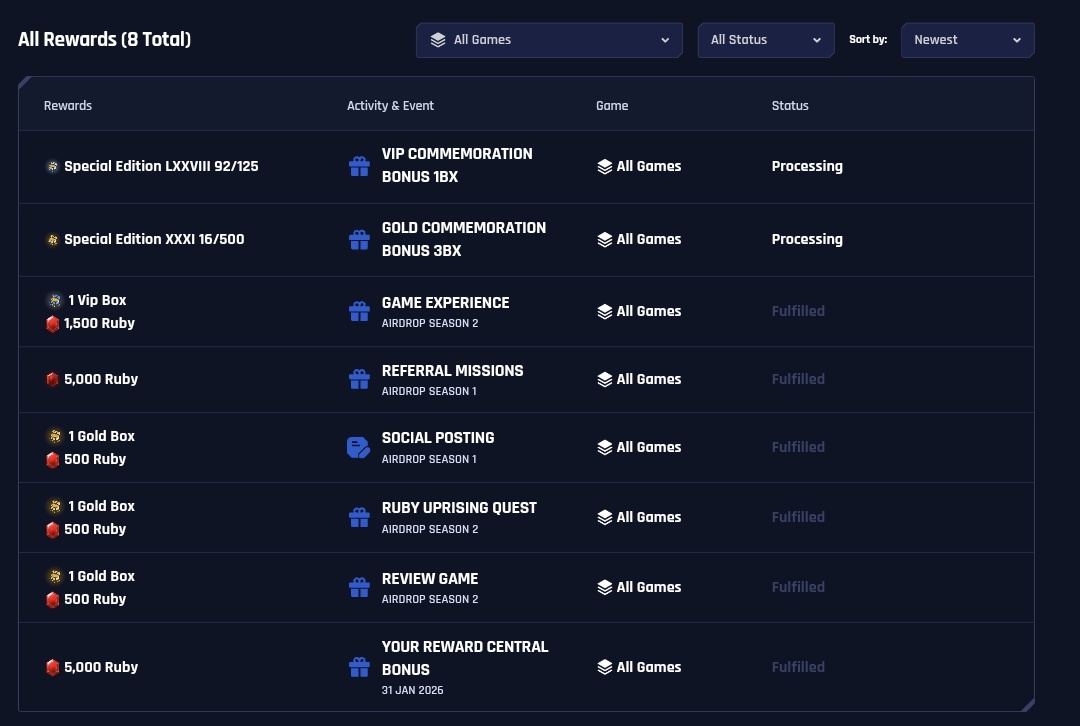The image size is (1080, 726).
Task: Click layers icon in Review Game row
Action: (605, 588)
